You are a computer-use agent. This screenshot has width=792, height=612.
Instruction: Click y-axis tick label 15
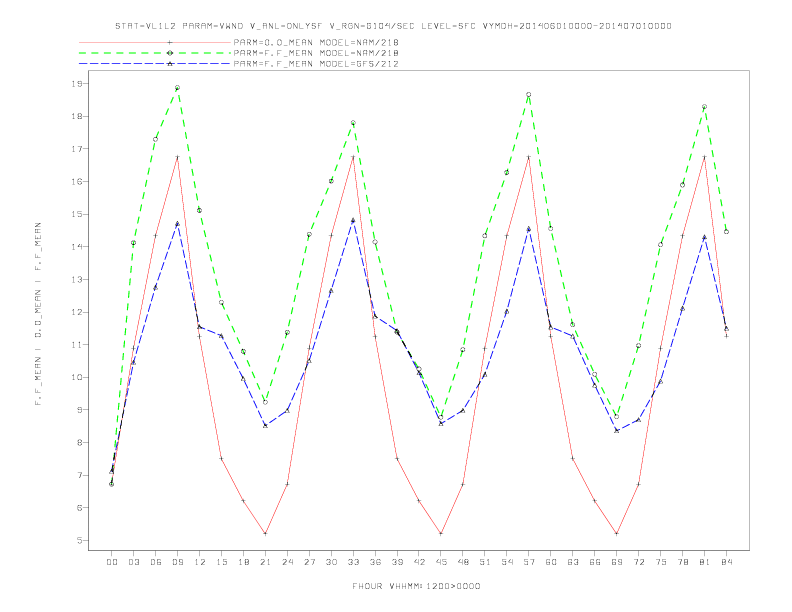click(x=76, y=214)
